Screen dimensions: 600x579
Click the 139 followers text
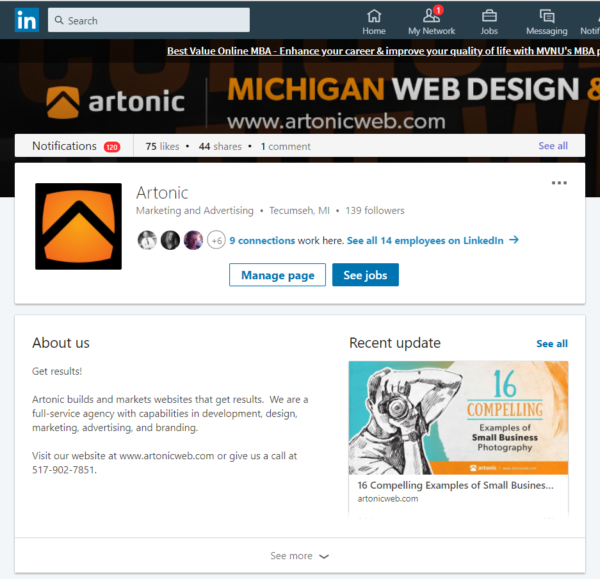pyautogui.click(x=375, y=210)
